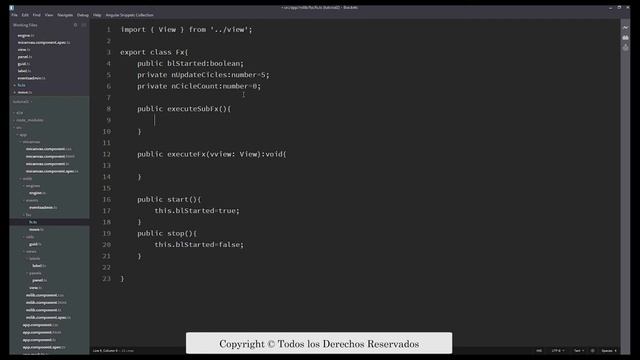Click the 'public stop(){' code line
Image resolution: width=640 pixels, height=360 pixels.
coord(167,233)
